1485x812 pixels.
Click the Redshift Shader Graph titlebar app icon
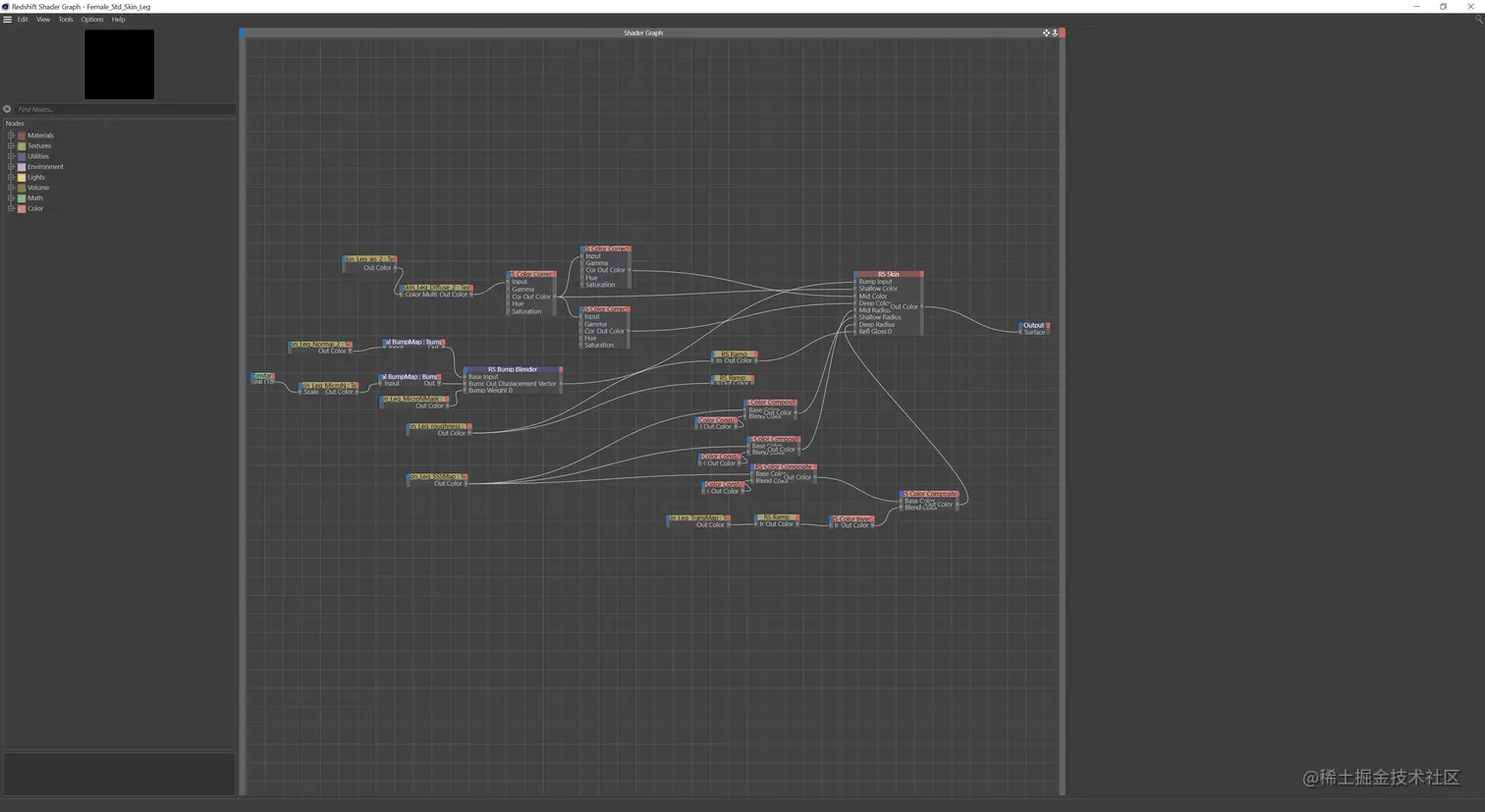pyautogui.click(x=6, y=6)
